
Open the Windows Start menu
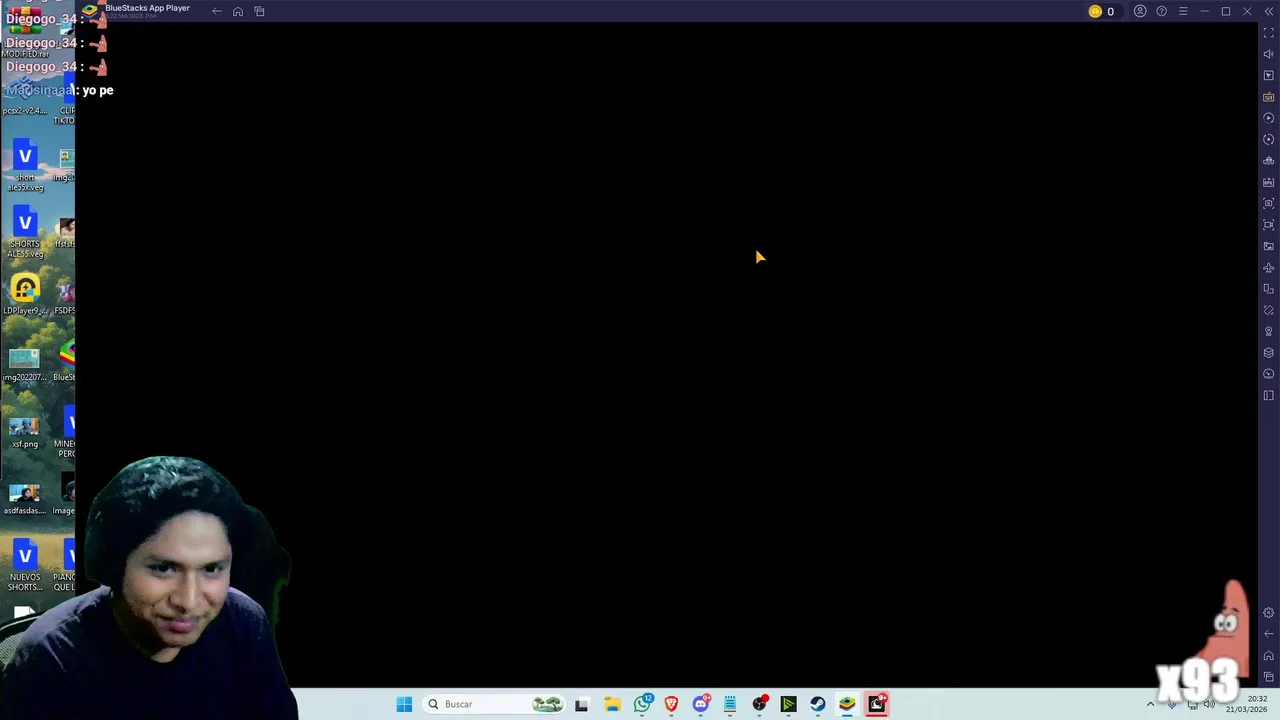404,704
